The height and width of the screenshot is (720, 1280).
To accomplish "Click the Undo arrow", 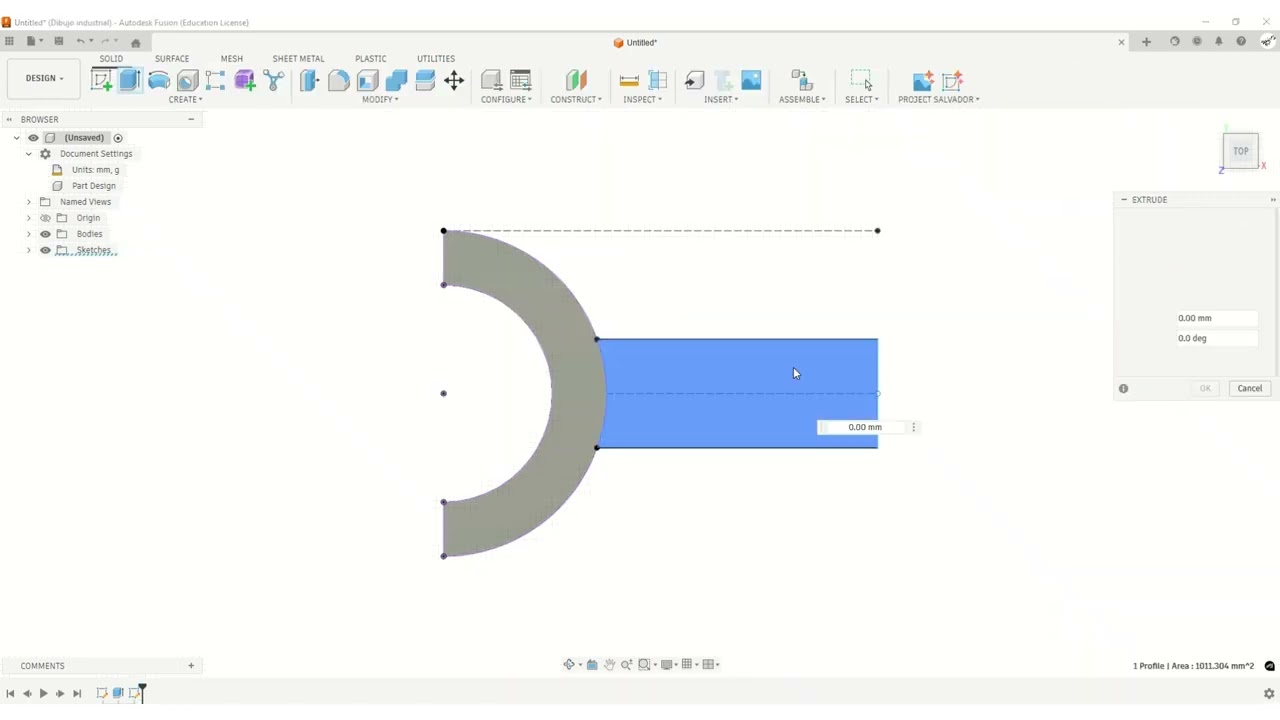I will (80, 41).
